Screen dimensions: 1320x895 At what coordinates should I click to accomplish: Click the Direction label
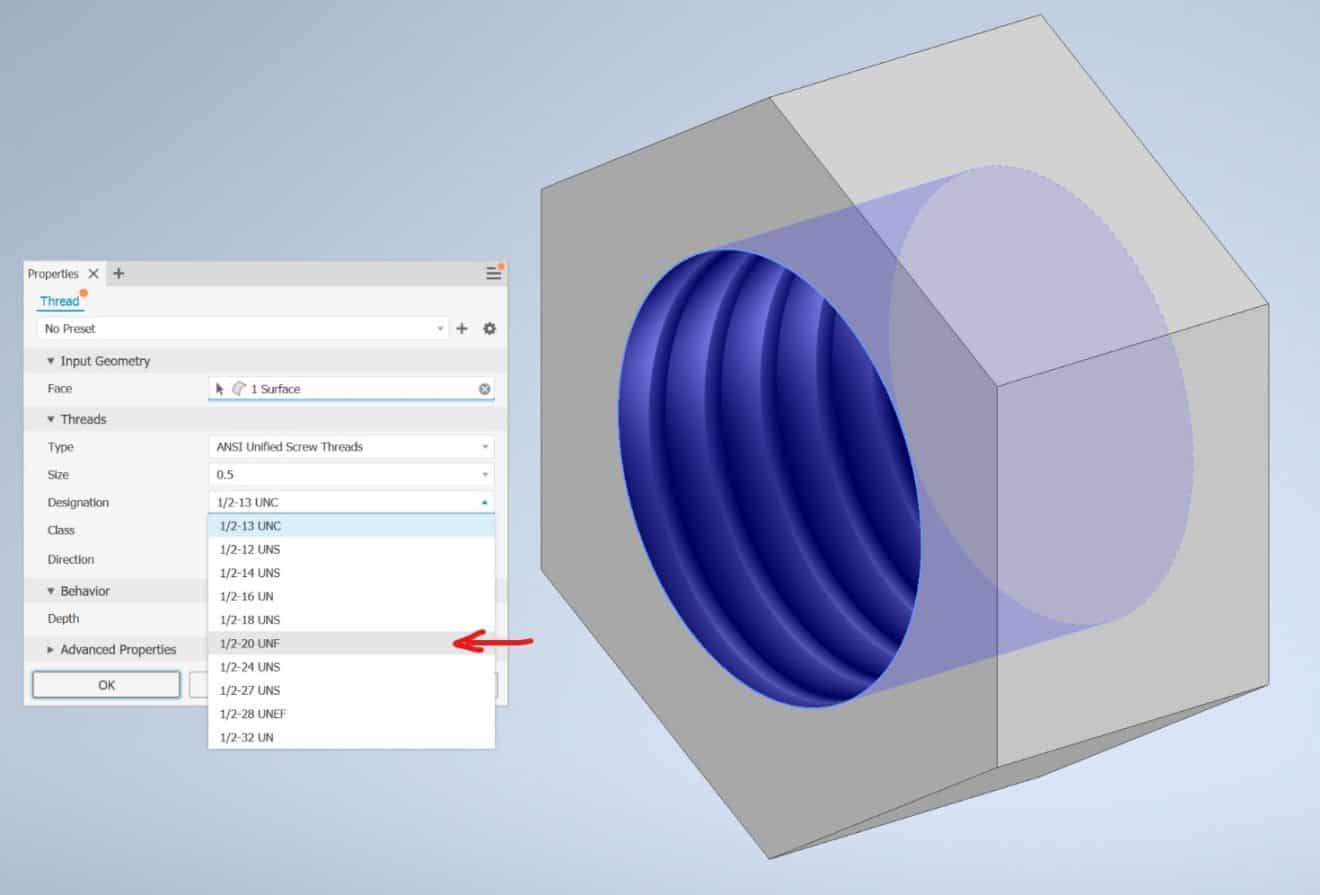click(71, 560)
